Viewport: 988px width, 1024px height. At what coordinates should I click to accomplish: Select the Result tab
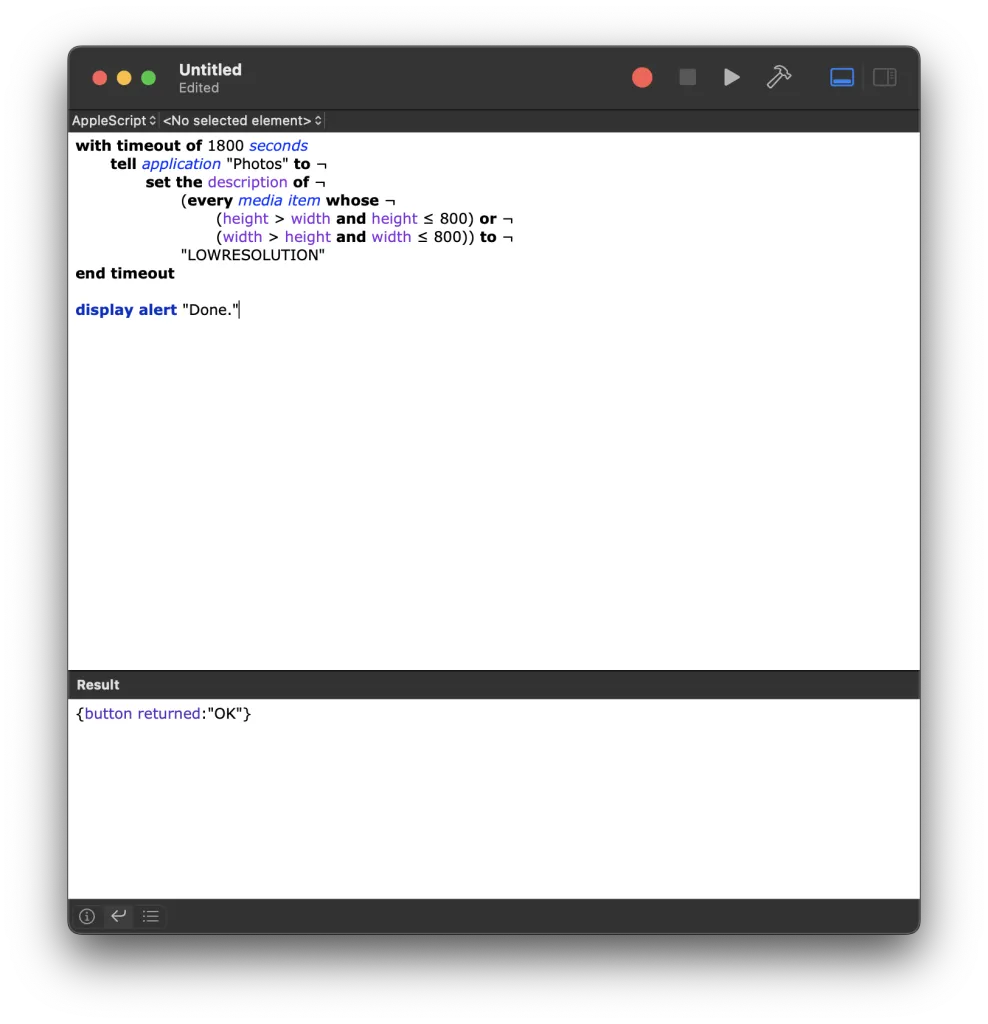[97, 684]
